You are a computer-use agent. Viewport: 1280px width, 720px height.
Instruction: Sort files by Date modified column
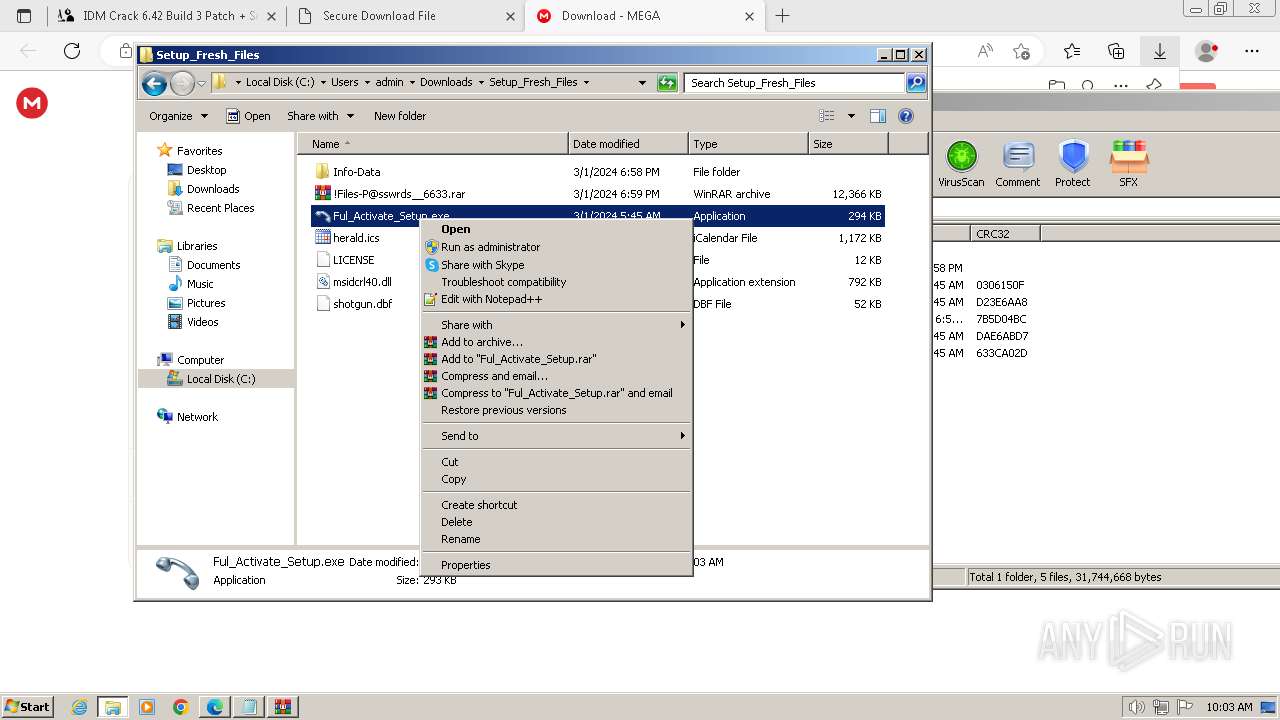coord(628,144)
